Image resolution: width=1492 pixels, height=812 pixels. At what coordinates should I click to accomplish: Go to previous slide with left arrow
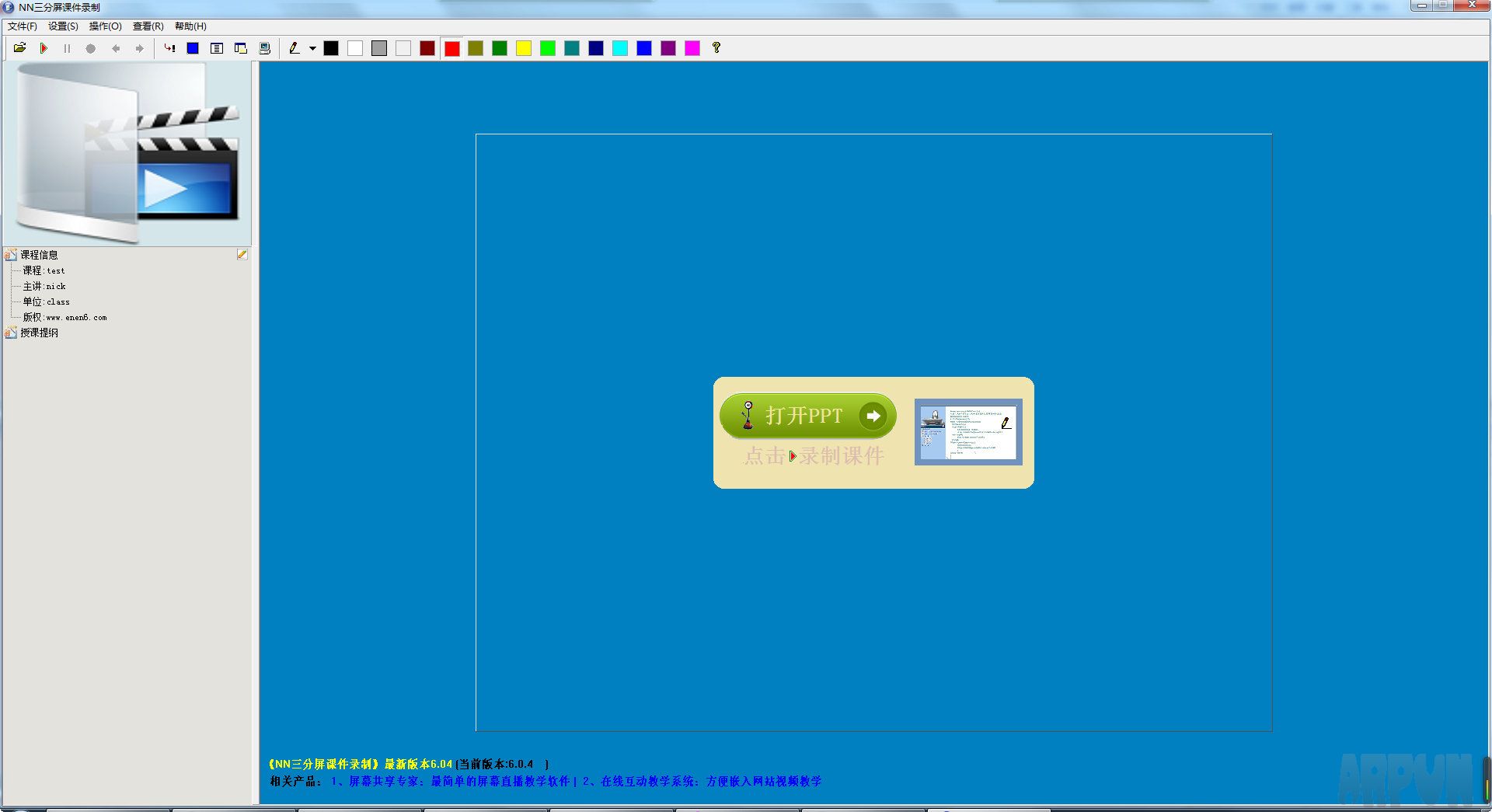point(116,48)
